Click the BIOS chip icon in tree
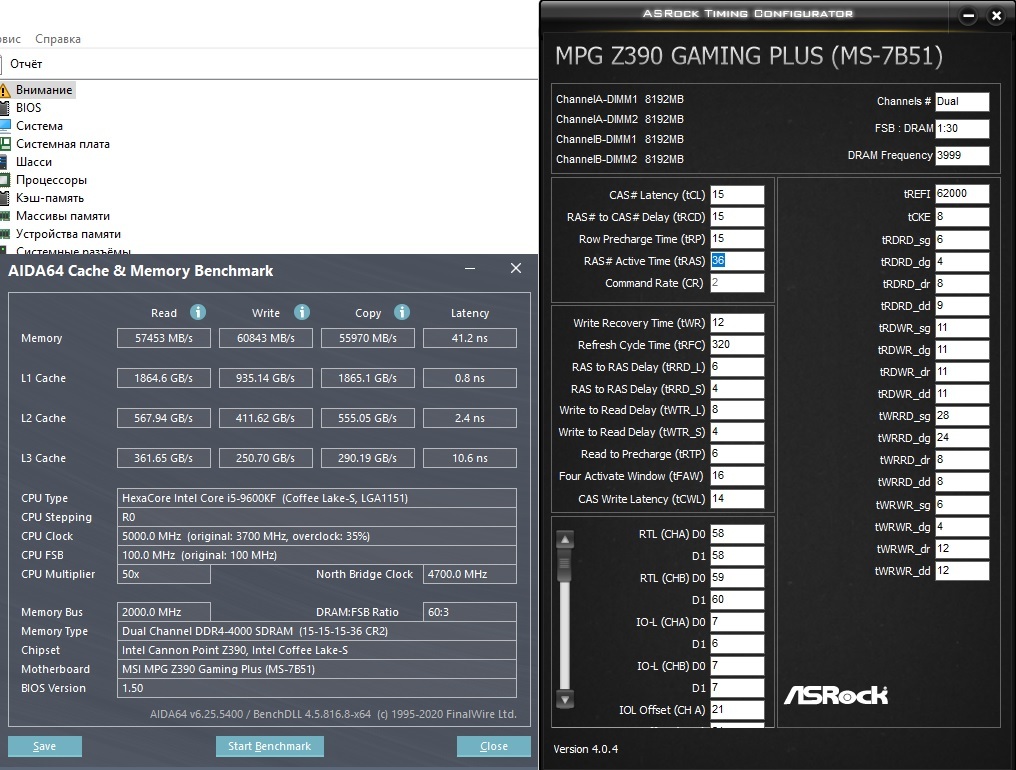1016x770 pixels. [x=5, y=108]
